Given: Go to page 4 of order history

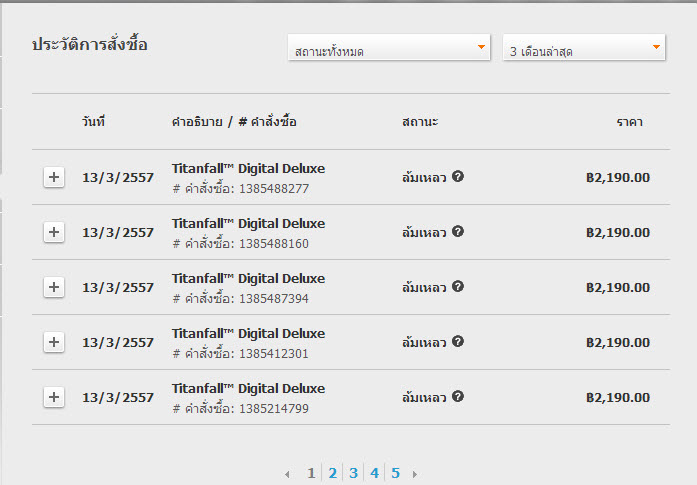Looking at the screenshot, I should click(x=375, y=473).
